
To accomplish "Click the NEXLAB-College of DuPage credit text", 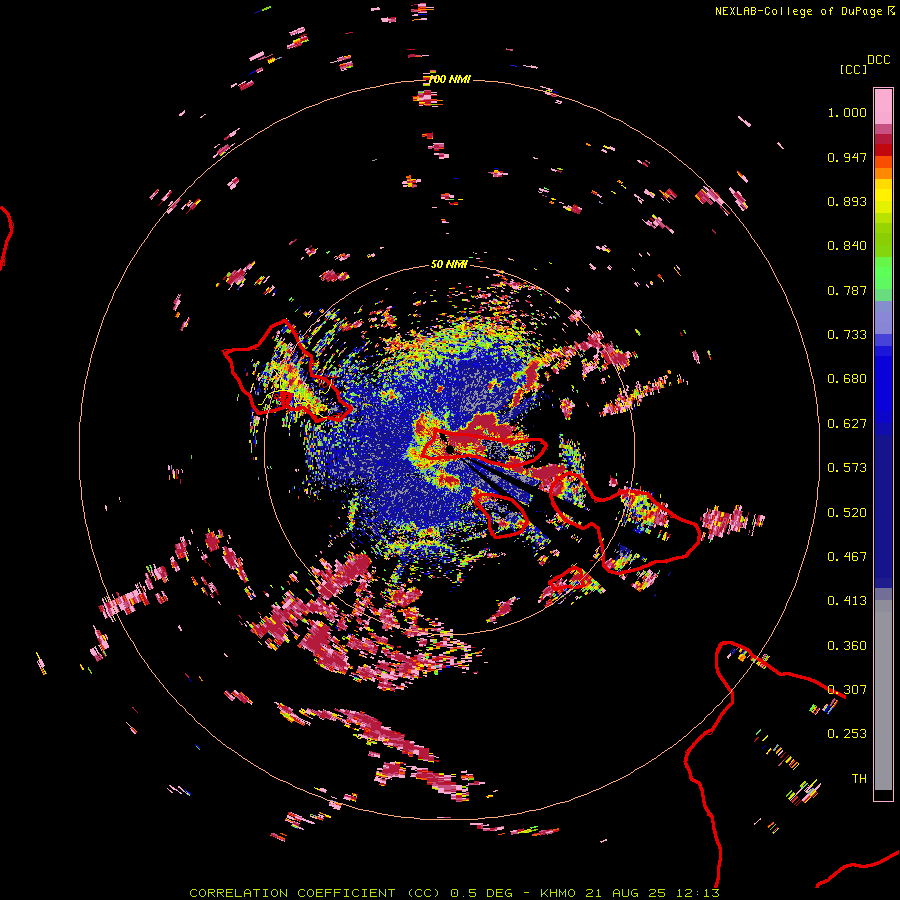I will coord(800,11).
